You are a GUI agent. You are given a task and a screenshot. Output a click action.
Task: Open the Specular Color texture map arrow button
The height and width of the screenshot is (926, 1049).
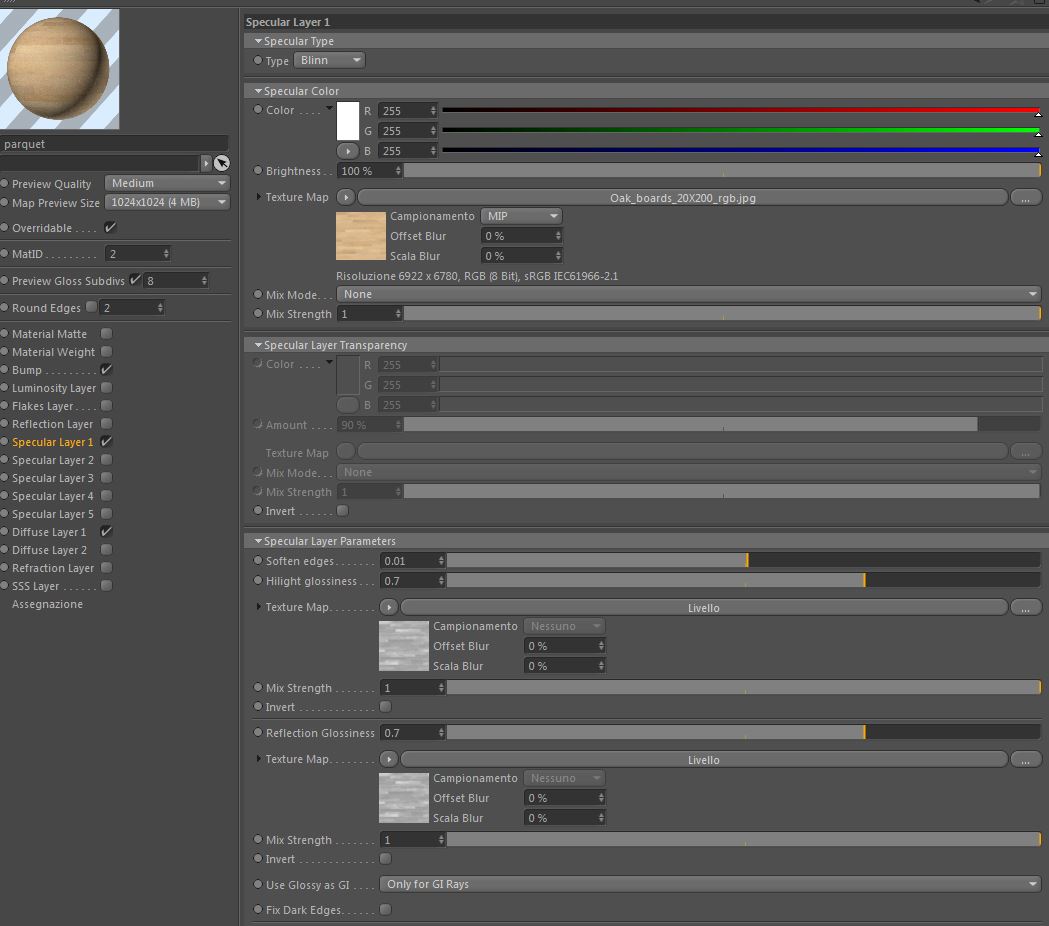[x=346, y=197]
